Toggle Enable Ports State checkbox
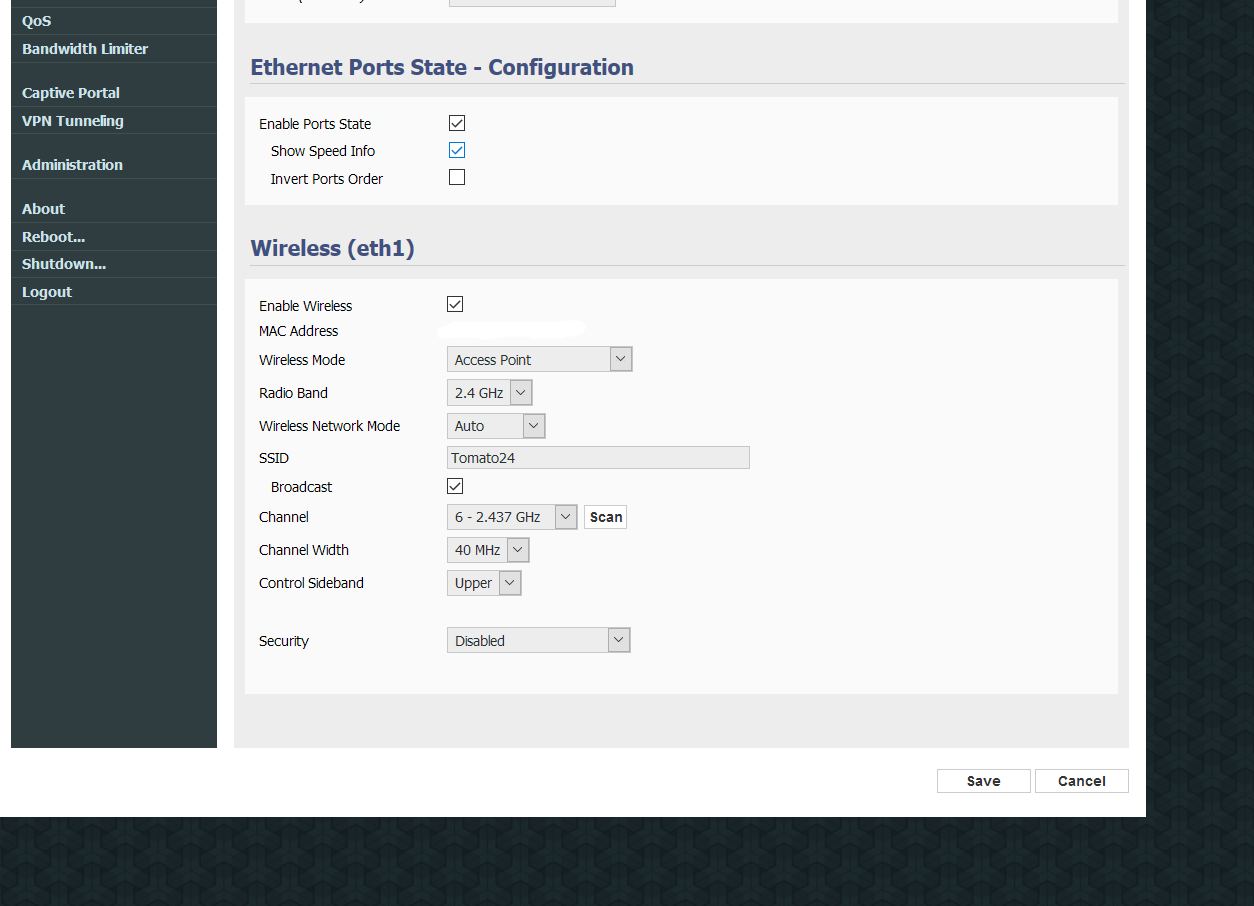The width and height of the screenshot is (1254, 906). coord(457,123)
